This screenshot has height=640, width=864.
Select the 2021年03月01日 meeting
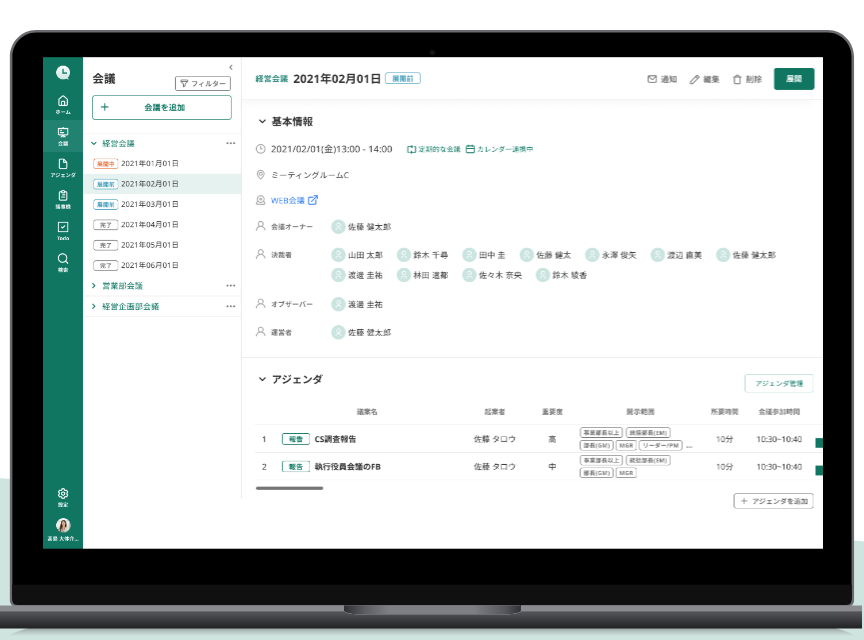(x=150, y=204)
